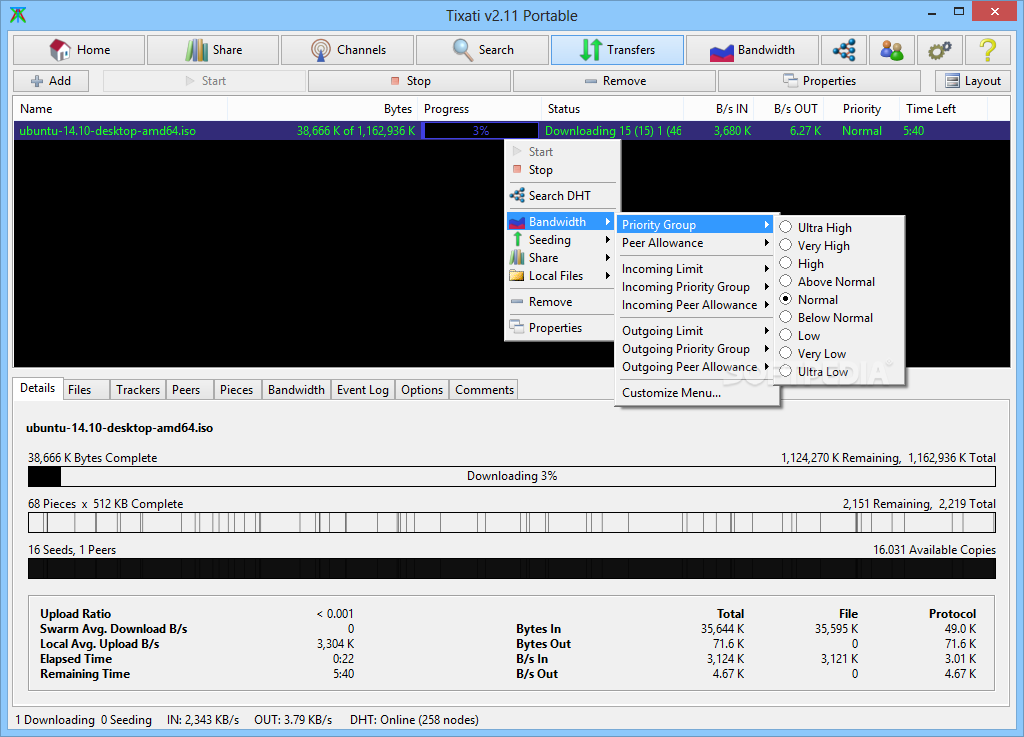
Task: Expand Incoming Peer Allowance submenu
Action: (x=696, y=305)
